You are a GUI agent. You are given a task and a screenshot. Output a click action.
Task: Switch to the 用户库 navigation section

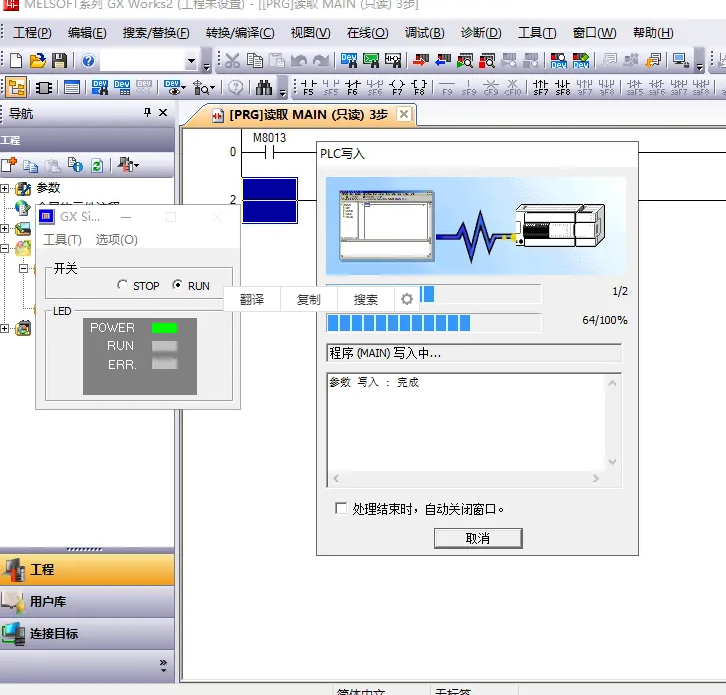(x=87, y=601)
